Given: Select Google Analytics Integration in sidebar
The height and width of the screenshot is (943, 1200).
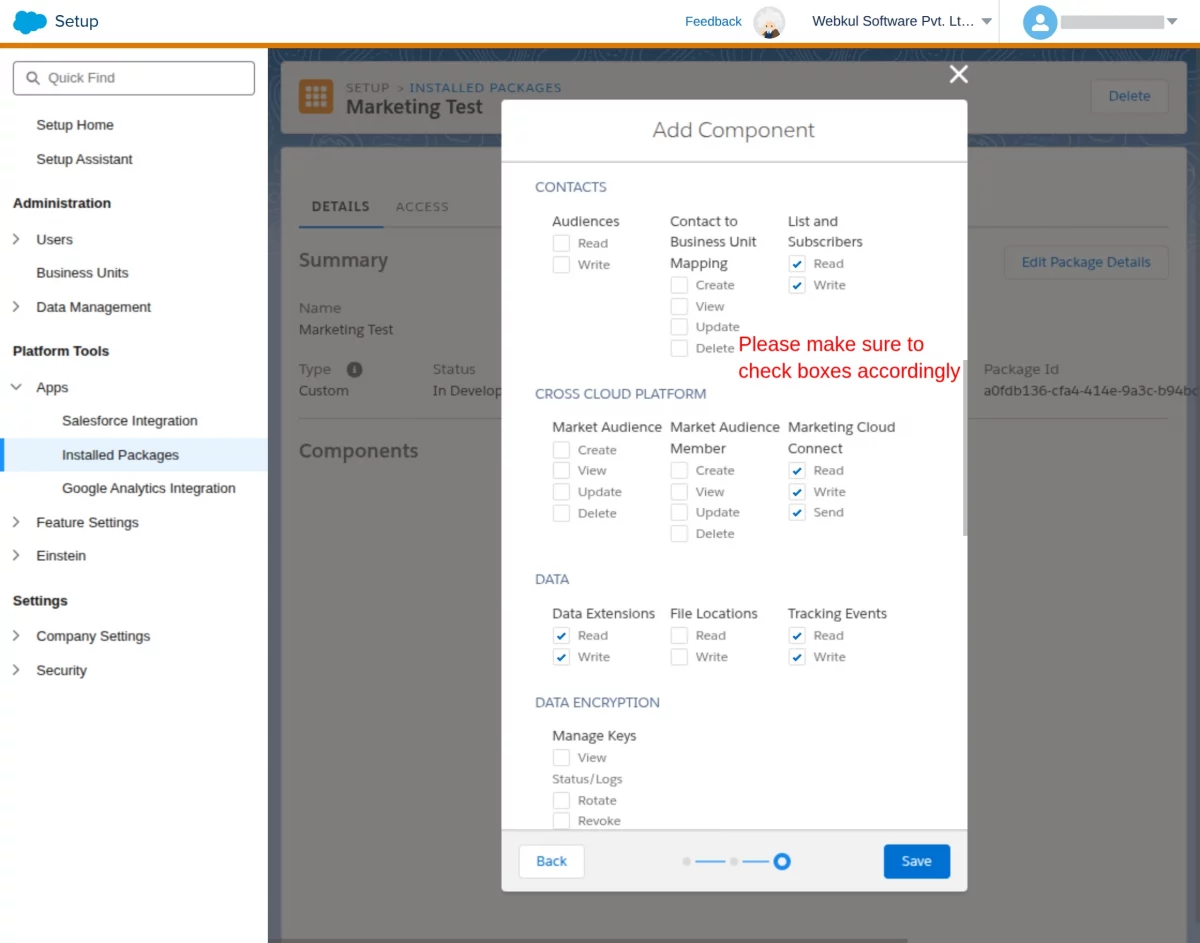Looking at the screenshot, I should 149,488.
